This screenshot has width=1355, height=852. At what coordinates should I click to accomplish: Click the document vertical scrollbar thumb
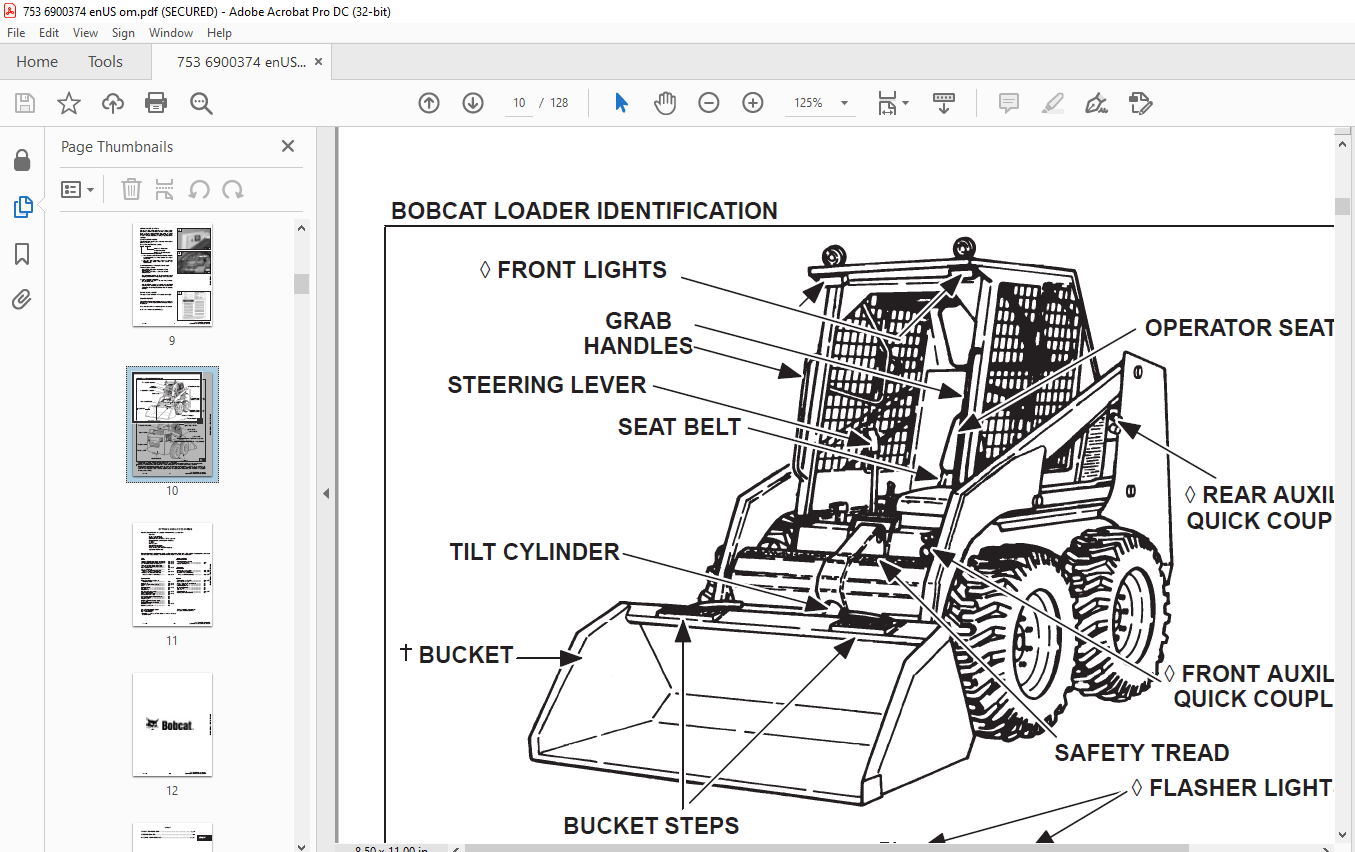(1342, 206)
